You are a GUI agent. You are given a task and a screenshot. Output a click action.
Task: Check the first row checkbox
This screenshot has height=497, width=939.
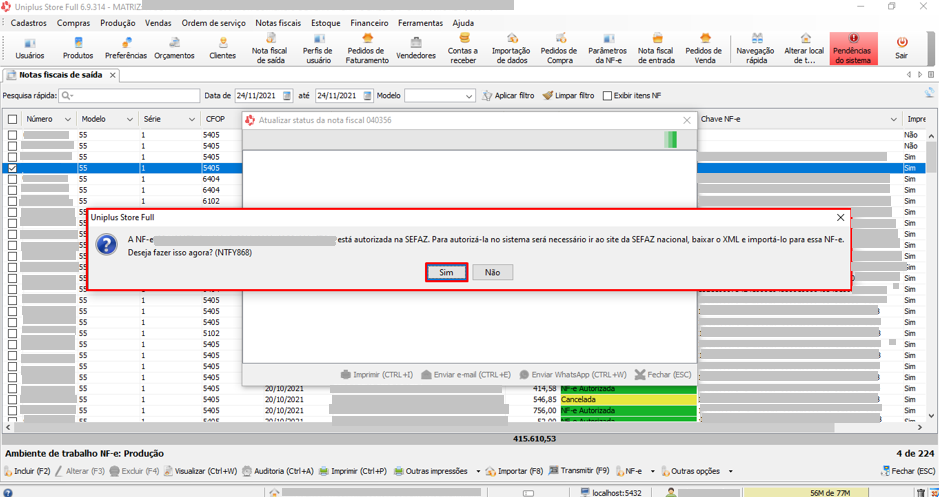[12, 135]
